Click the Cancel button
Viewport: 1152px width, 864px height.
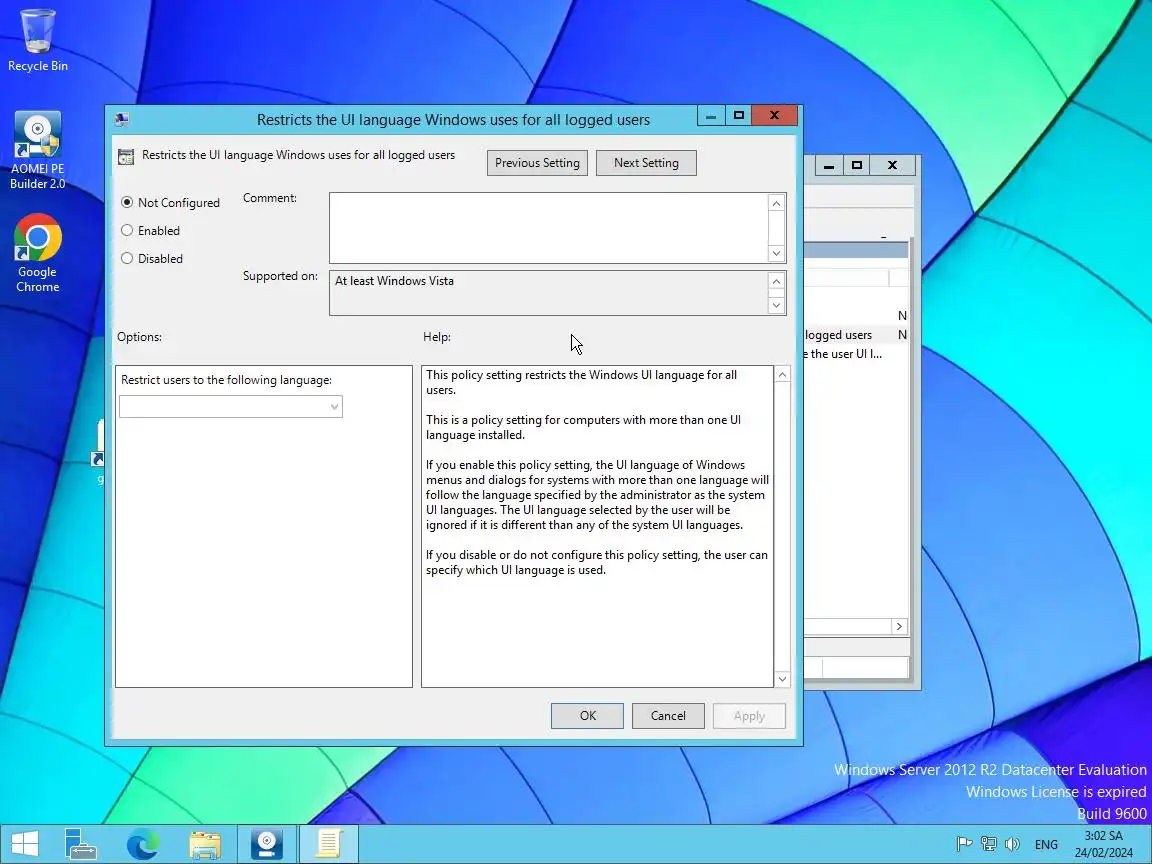click(668, 716)
